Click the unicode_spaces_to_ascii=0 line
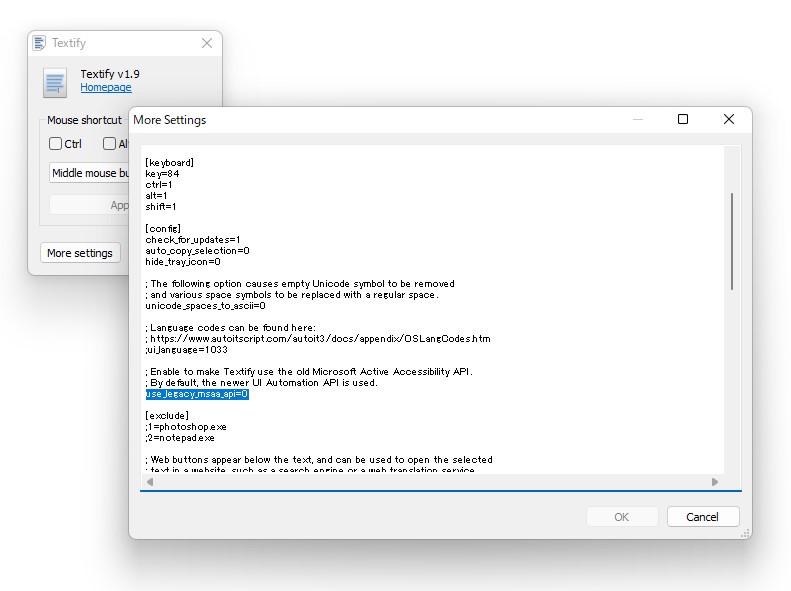The width and height of the screenshot is (791, 591). click(205, 306)
